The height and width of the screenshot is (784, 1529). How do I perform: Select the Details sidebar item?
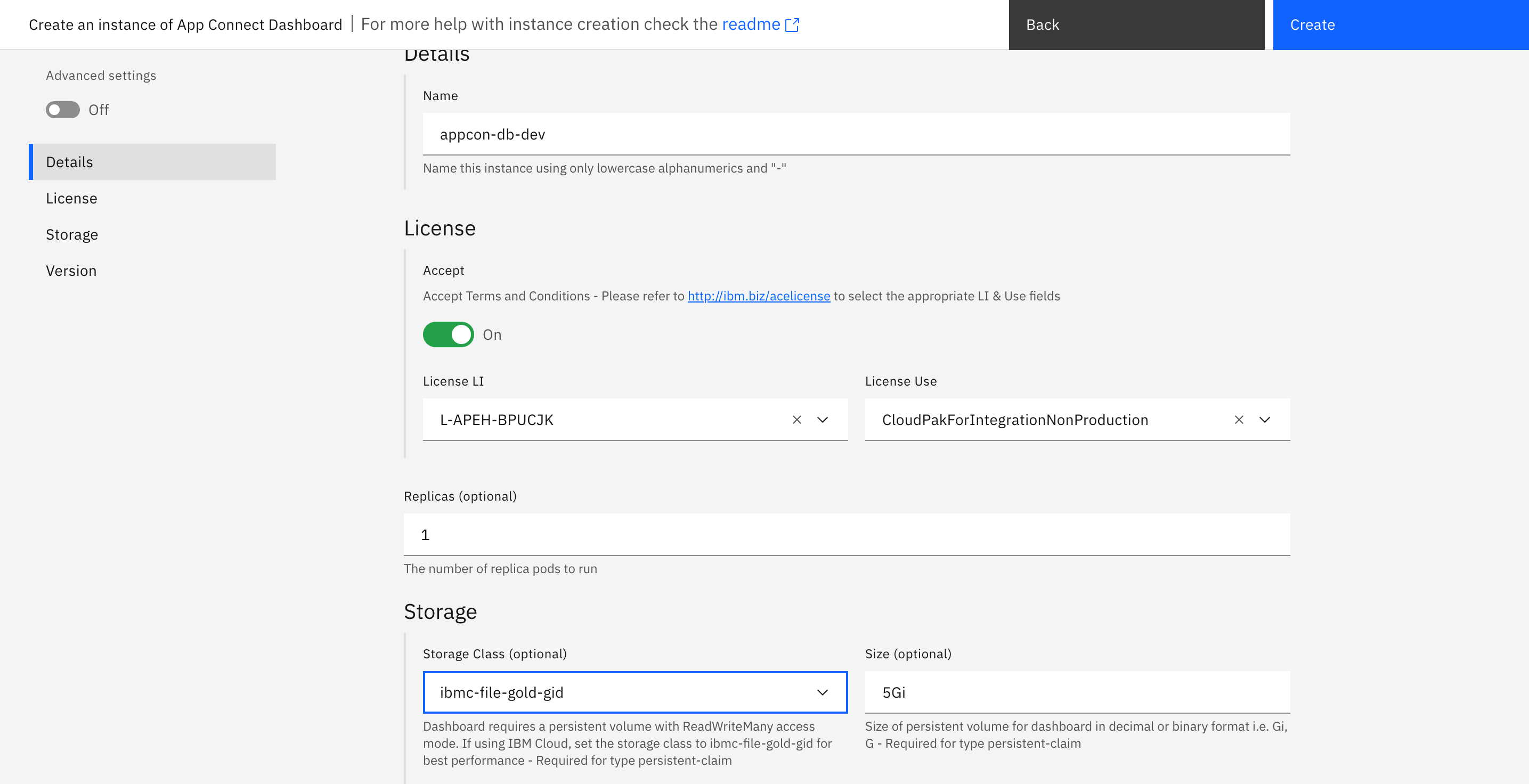[69, 161]
